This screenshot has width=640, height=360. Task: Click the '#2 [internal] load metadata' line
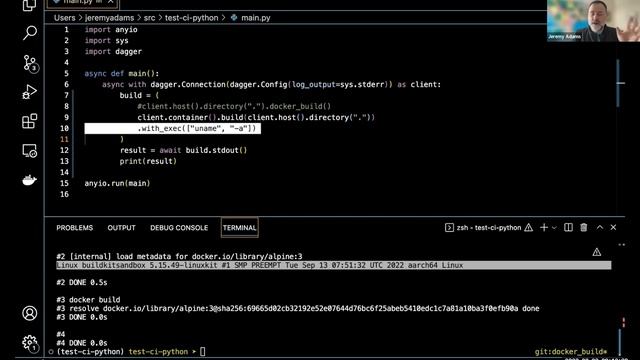(x=179, y=256)
